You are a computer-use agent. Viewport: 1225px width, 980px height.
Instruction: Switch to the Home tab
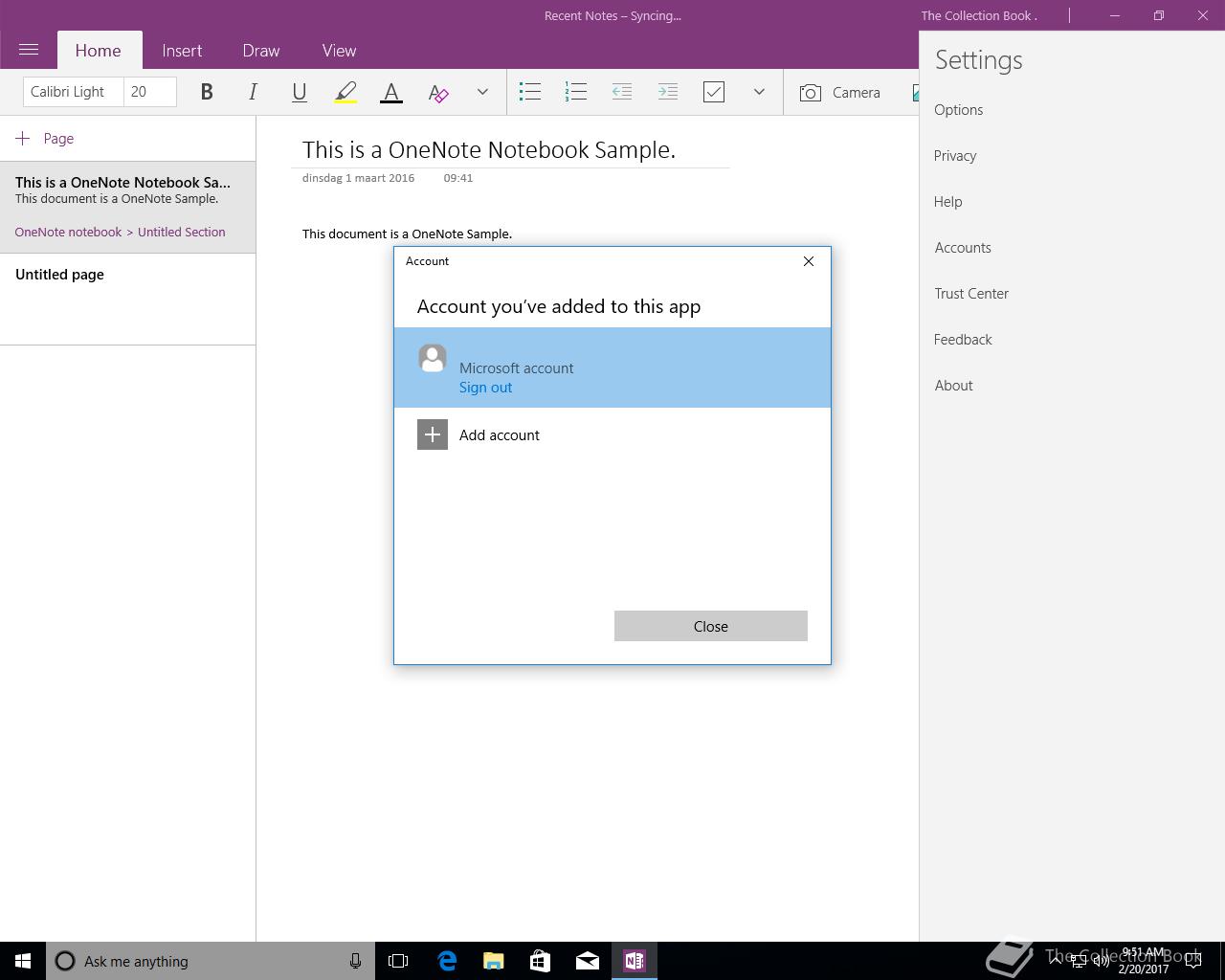coord(98,50)
